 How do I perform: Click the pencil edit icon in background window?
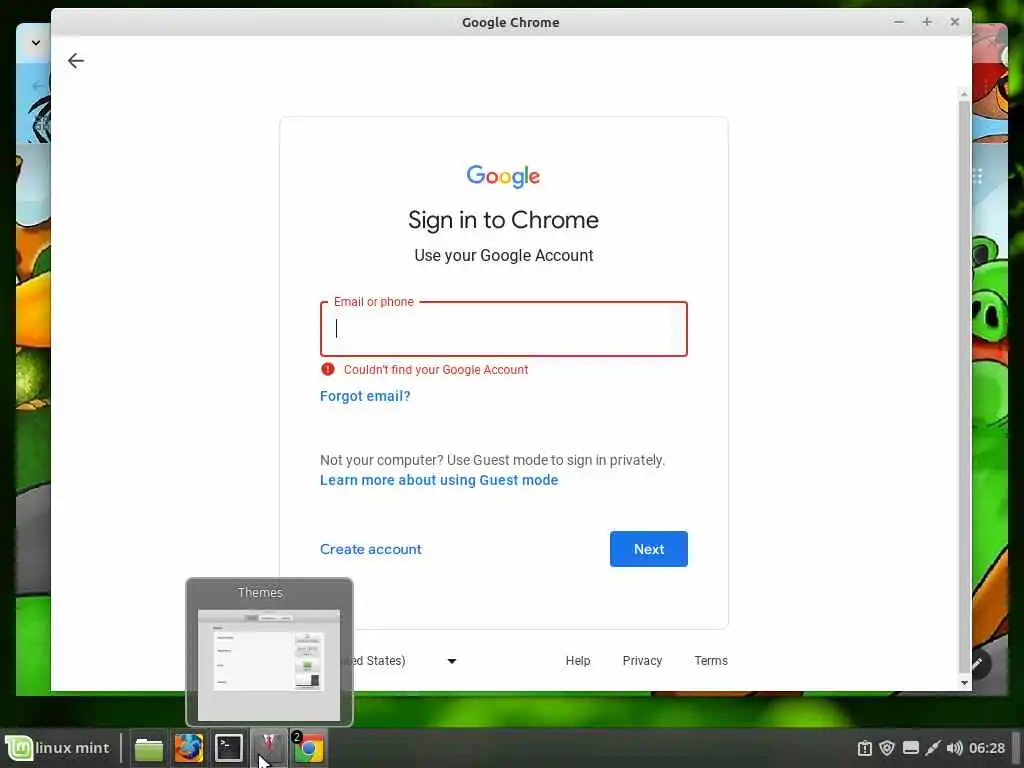pos(978,664)
